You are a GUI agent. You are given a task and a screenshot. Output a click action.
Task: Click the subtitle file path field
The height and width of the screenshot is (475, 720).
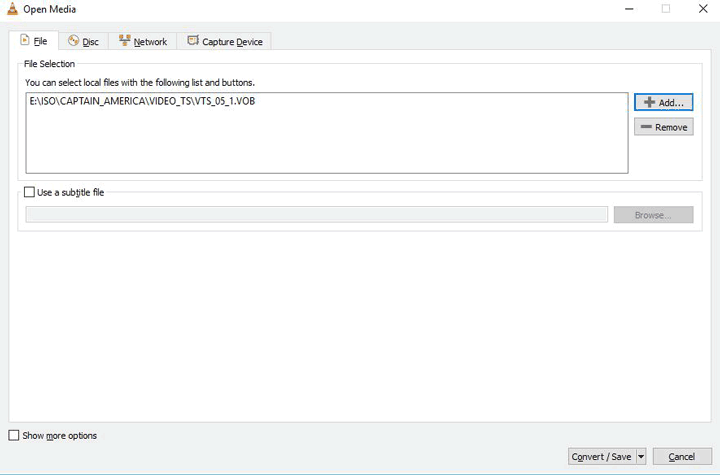(316, 215)
